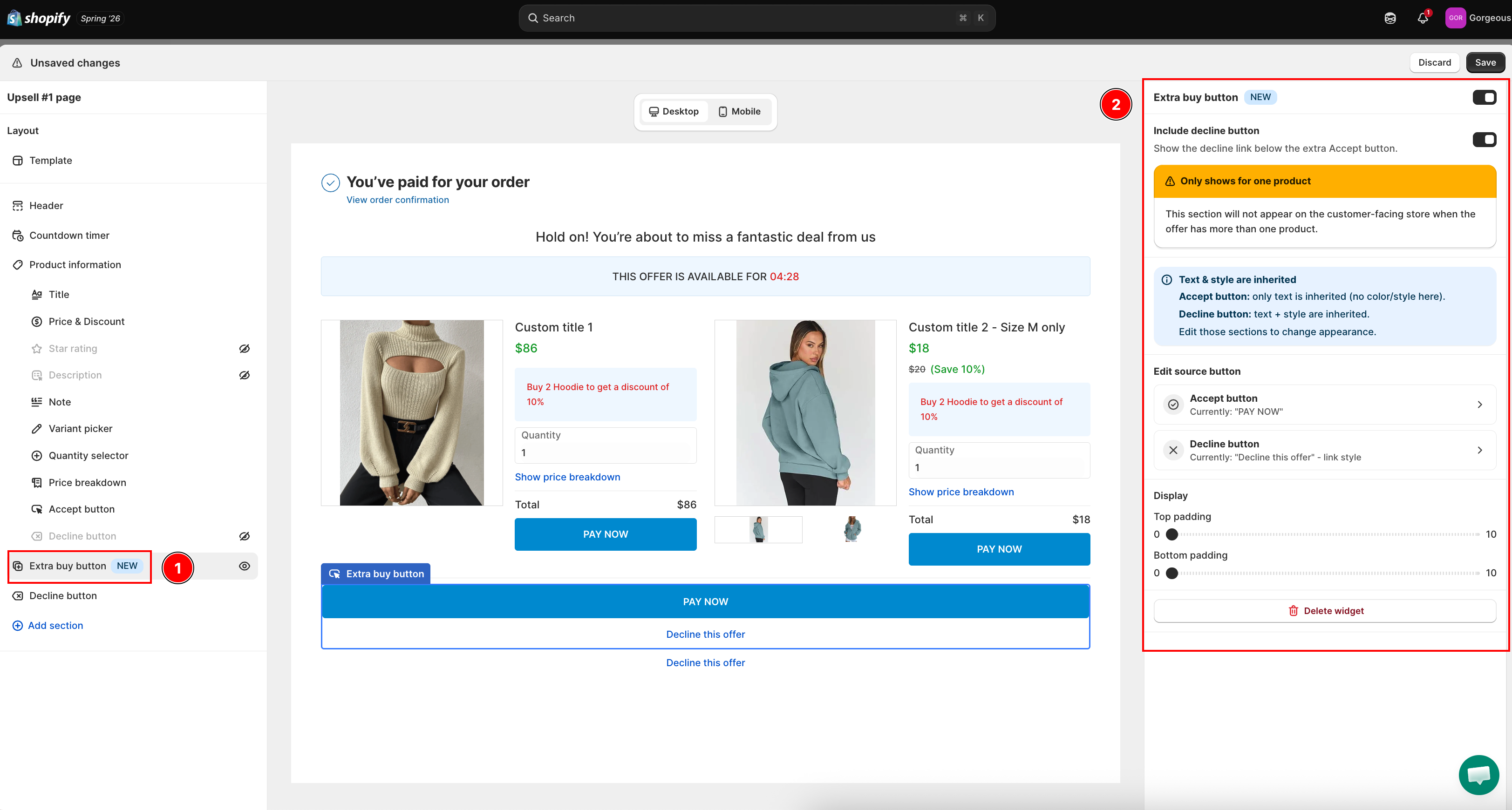Open the Sidekick assistant icon
The width and height of the screenshot is (1512, 810).
1390,18
